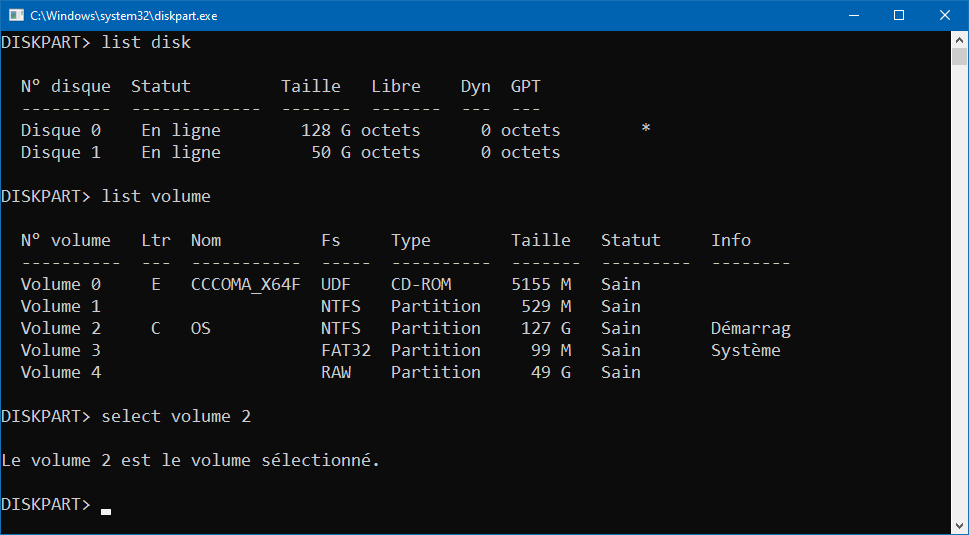Click the 'select volume 2' command line
969x535 pixels.
(126, 416)
